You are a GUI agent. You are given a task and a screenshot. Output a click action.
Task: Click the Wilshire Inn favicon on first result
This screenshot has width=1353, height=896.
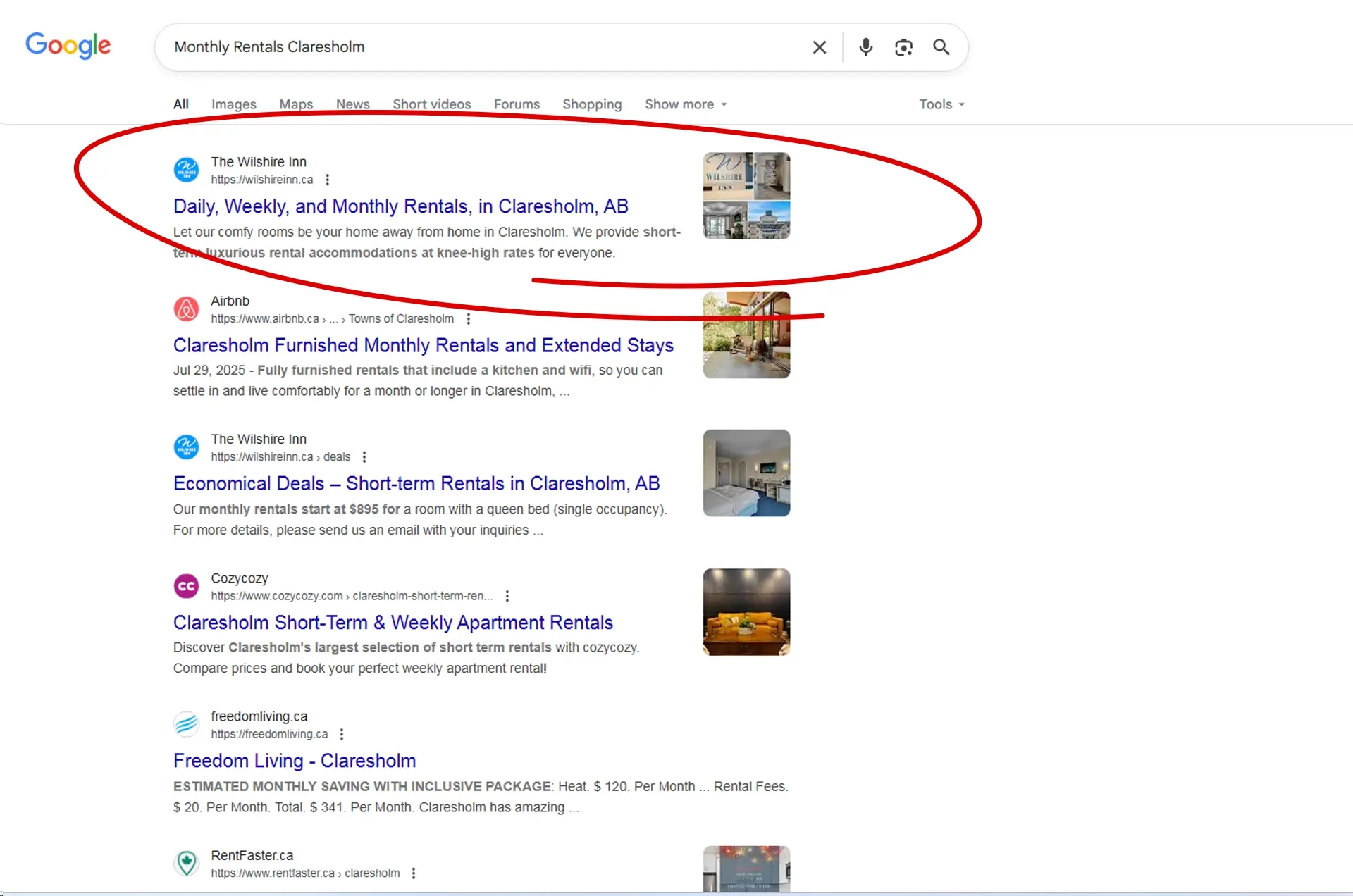point(186,170)
